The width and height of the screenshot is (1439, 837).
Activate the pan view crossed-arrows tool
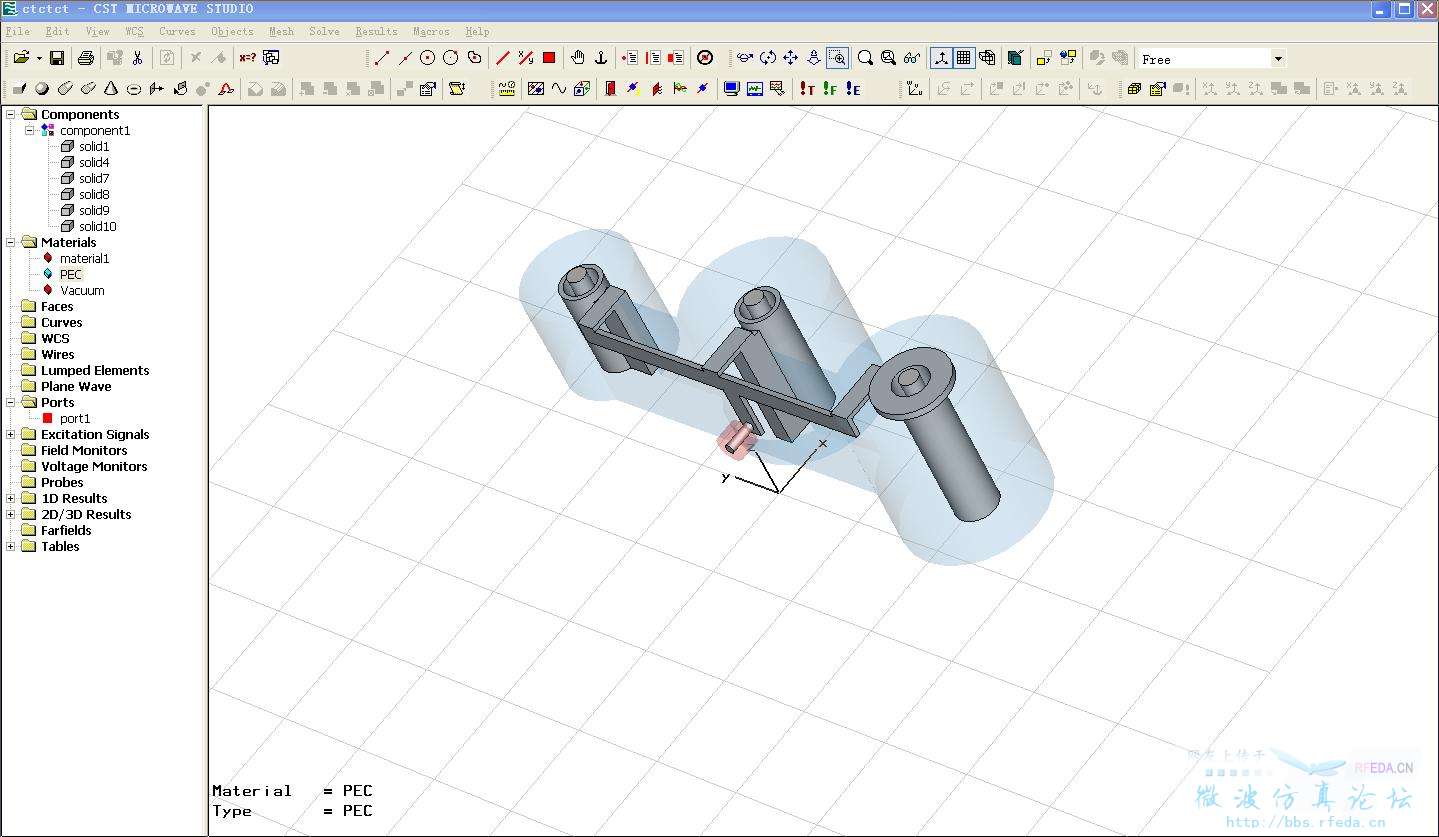tap(791, 58)
